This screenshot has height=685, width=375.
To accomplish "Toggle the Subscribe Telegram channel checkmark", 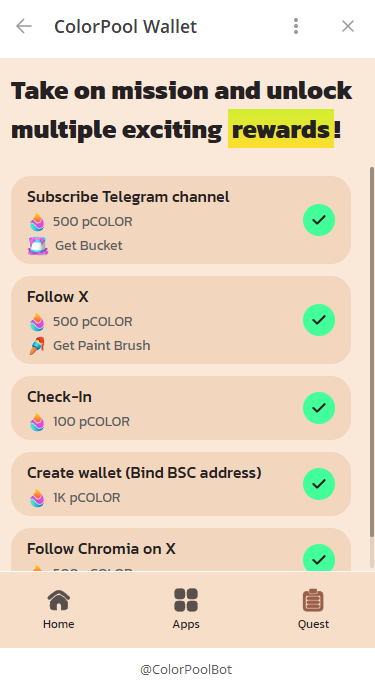I will (x=319, y=220).
